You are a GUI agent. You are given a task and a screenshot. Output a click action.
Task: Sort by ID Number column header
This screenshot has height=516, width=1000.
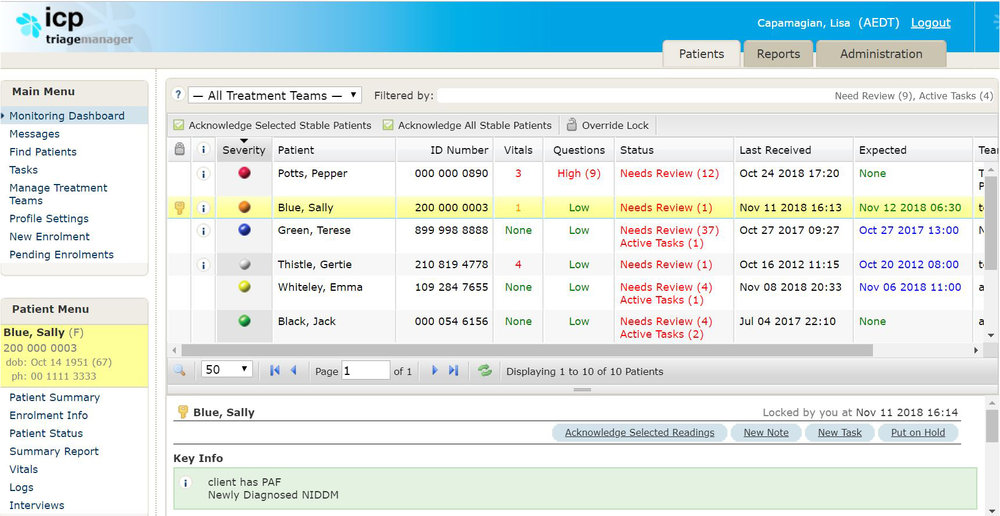coord(445,150)
